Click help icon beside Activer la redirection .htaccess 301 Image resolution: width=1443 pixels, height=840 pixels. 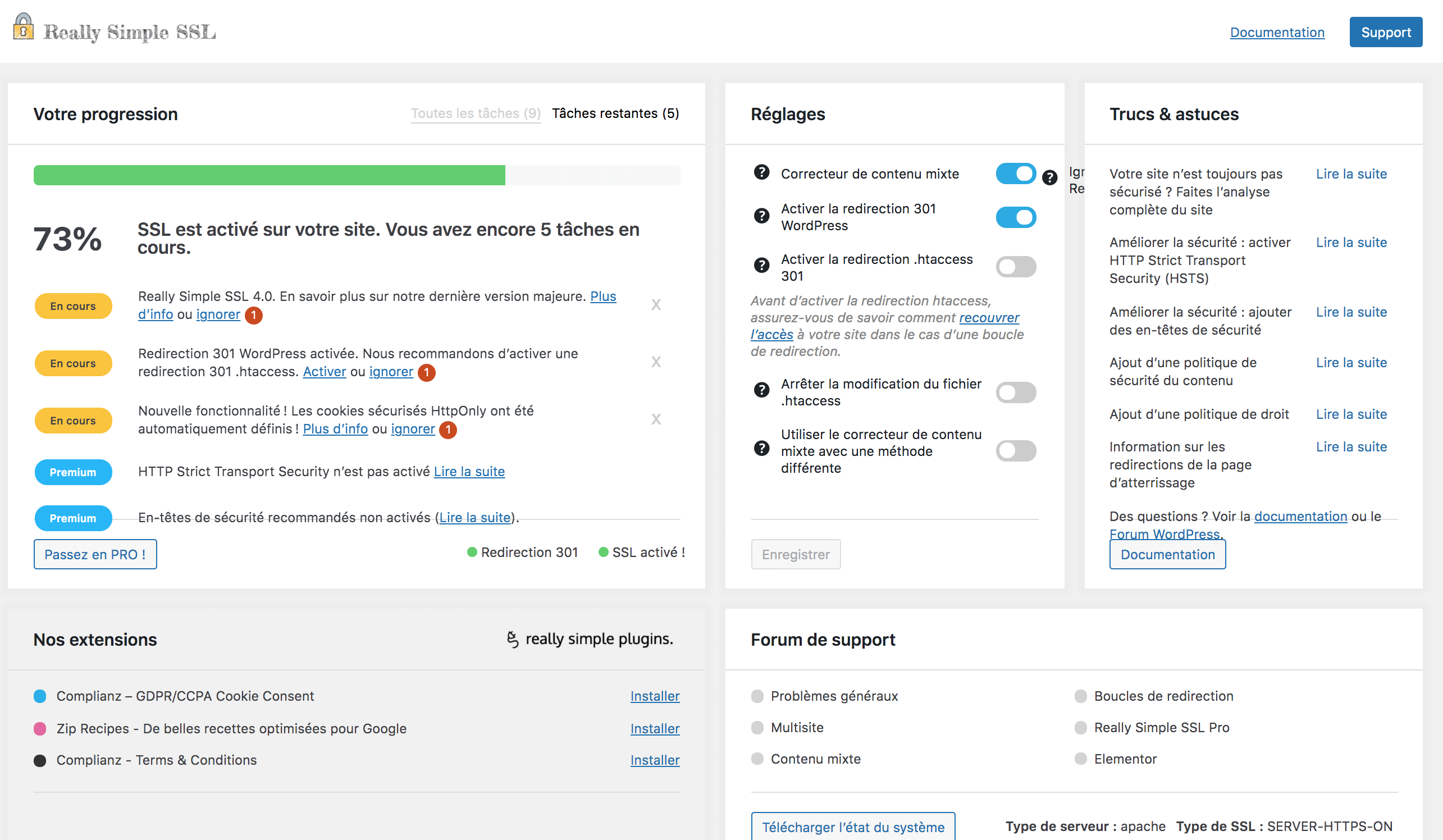tap(762, 265)
